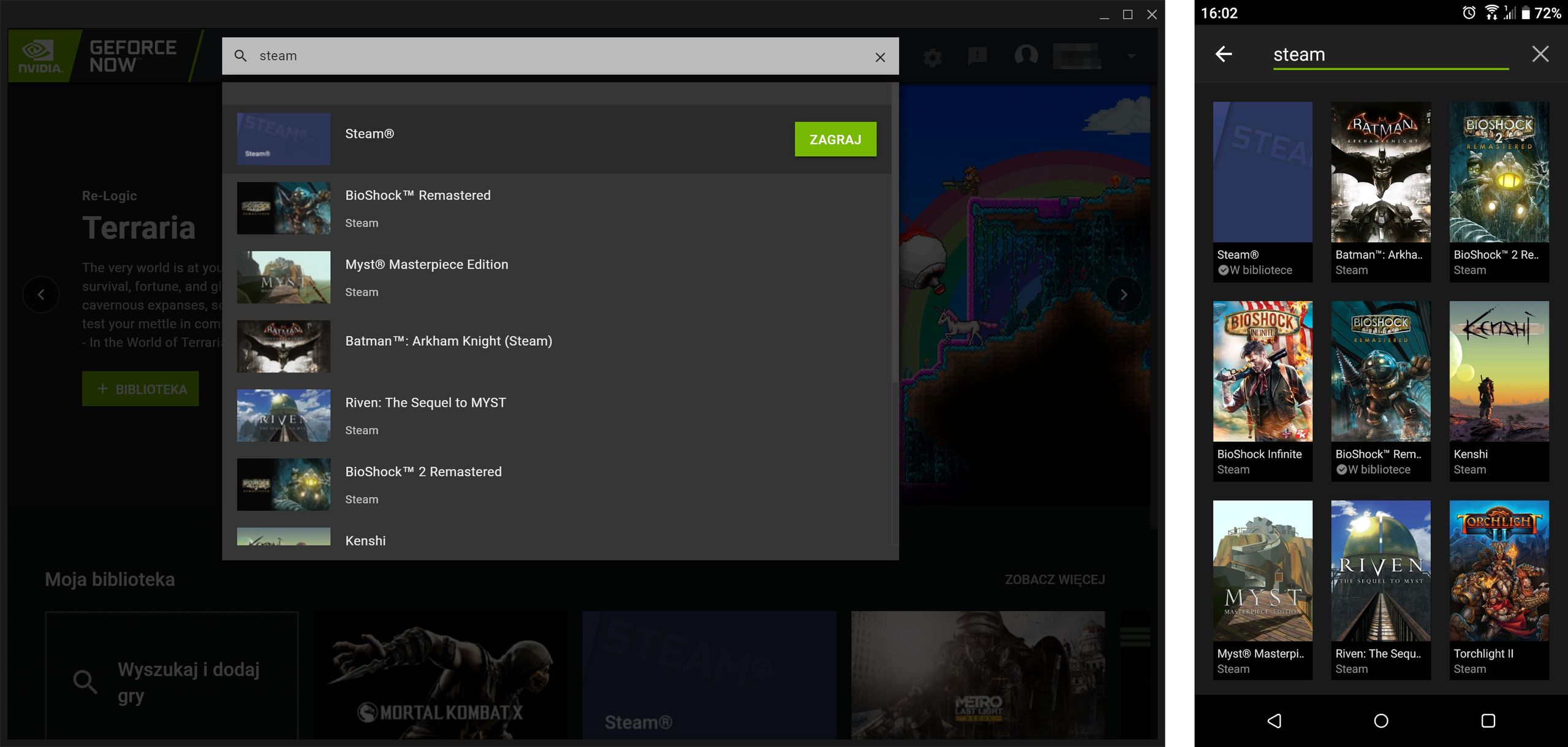Select BioShock 2 Remastered from search results
This screenshot has width=1568, height=747.
pos(423,471)
